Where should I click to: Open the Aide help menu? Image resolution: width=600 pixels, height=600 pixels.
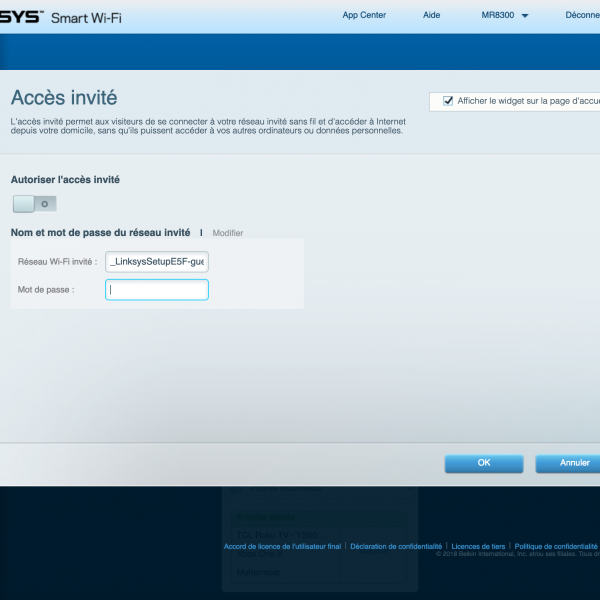(x=432, y=15)
